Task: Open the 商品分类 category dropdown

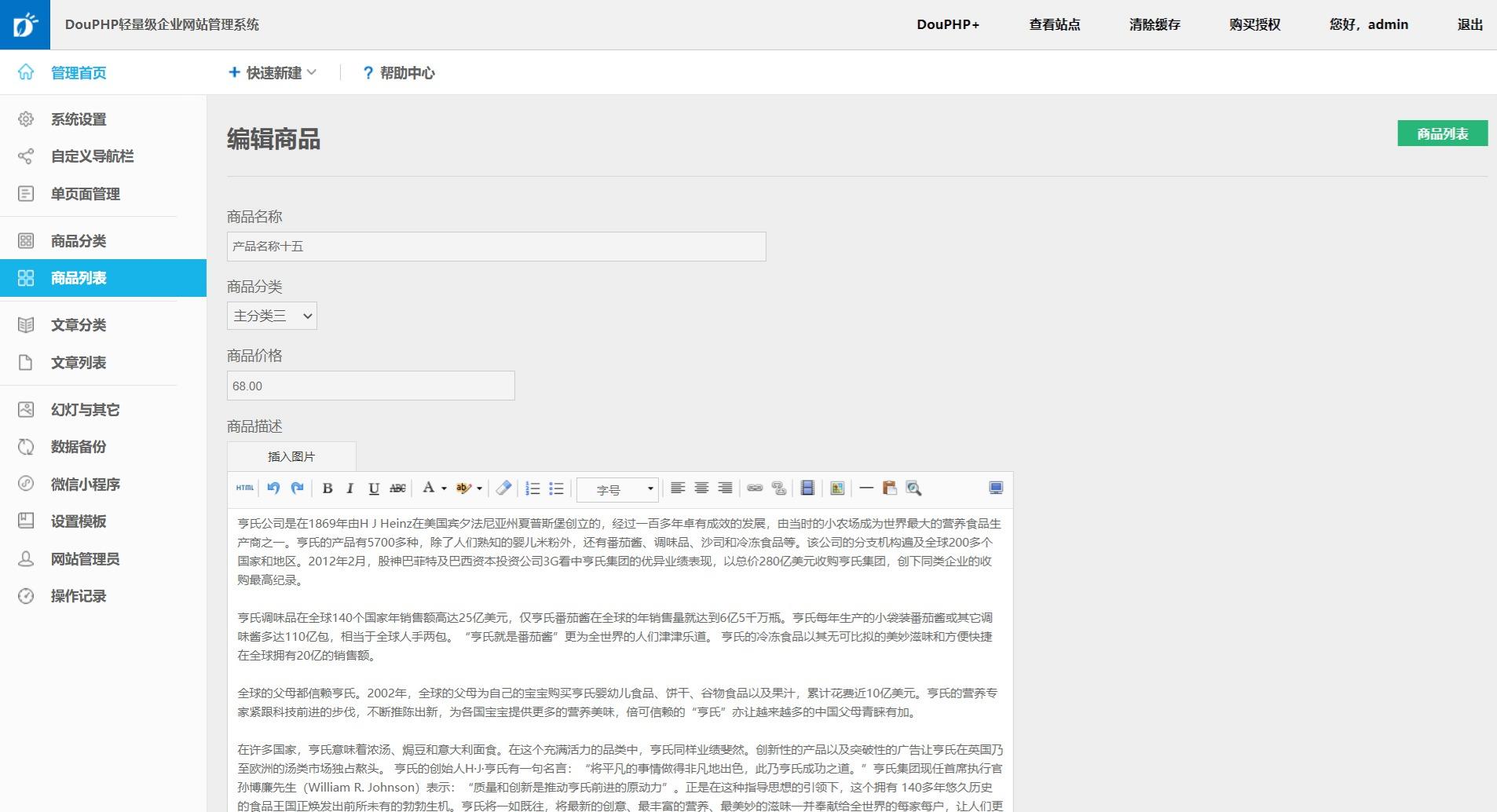Action: coord(271,315)
